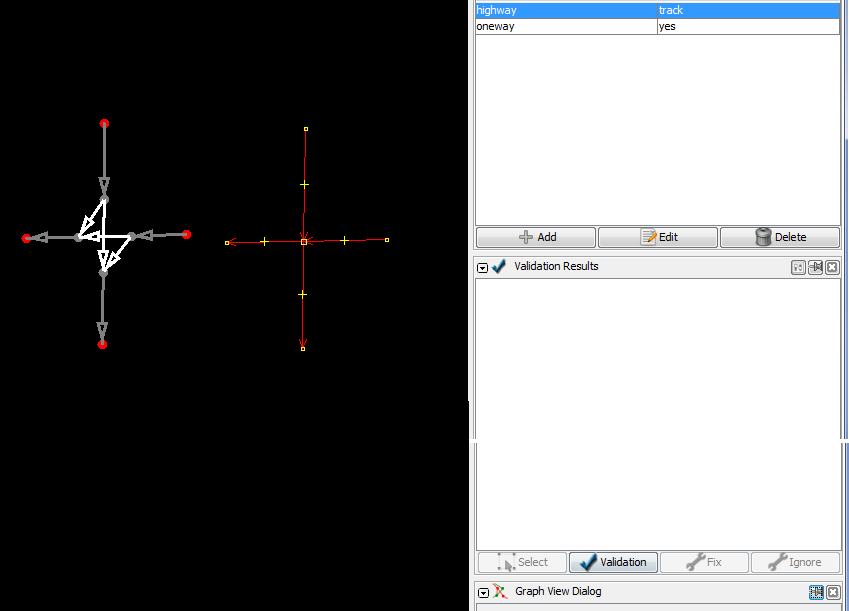Click the 'yes' value cell
This screenshot has width=849, height=611.
point(747,26)
